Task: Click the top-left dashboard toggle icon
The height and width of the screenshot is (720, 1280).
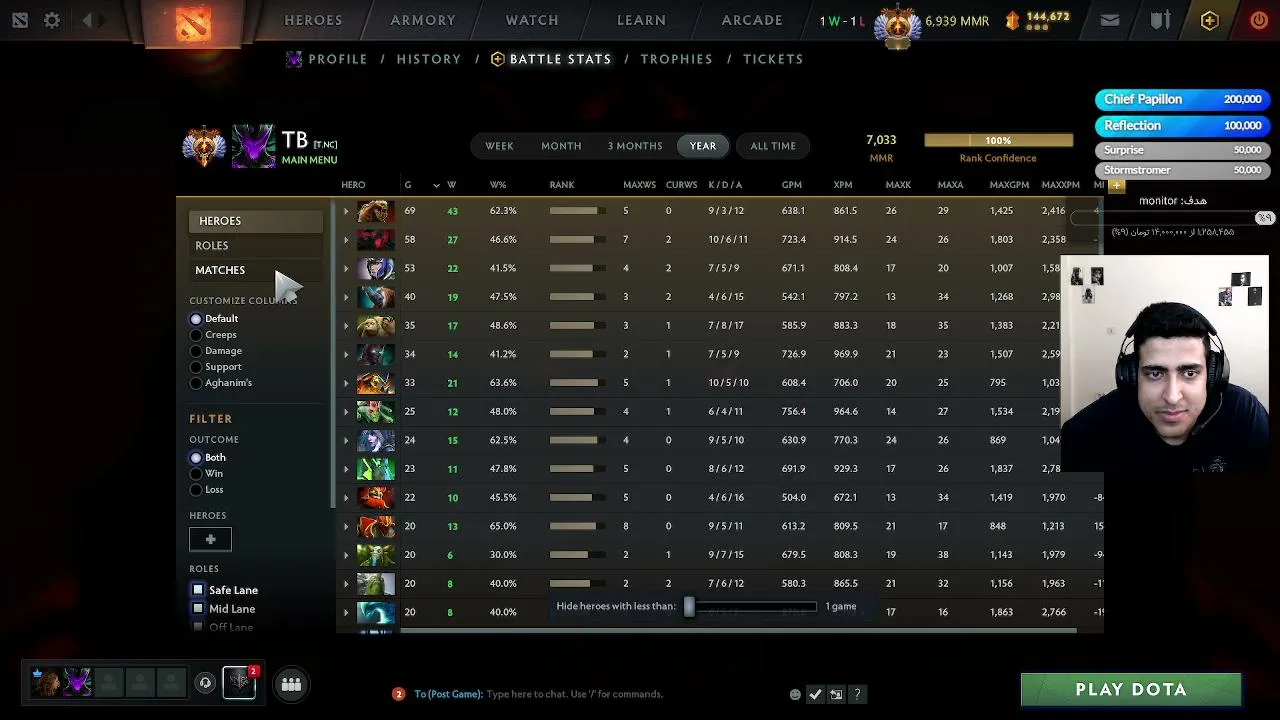Action: point(20,20)
